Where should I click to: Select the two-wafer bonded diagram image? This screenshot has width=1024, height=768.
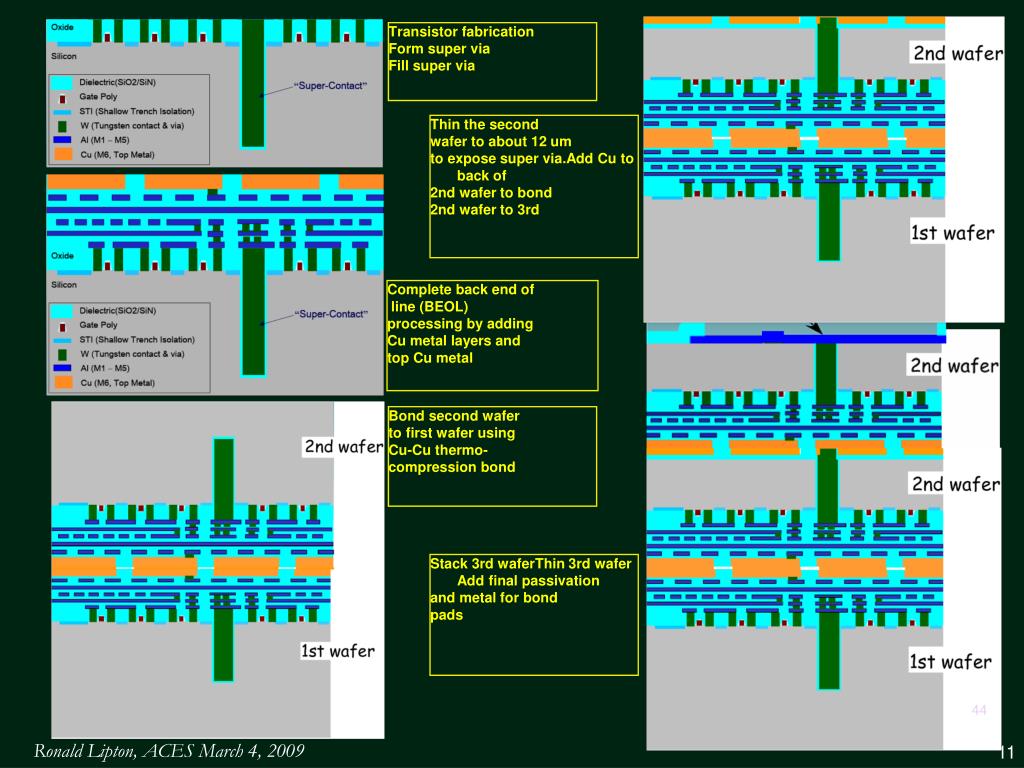click(x=217, y=569)
